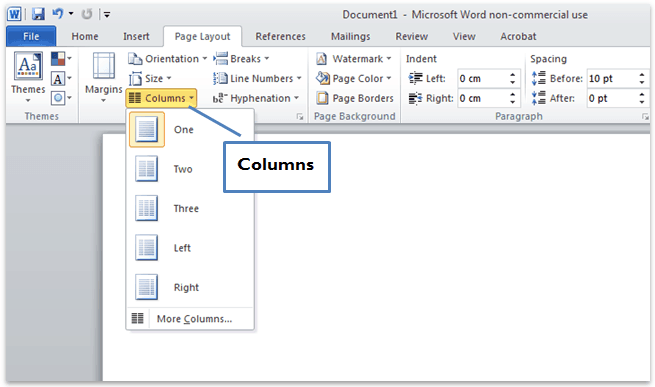The height and width of the screenshot is (387, 655).
Task: Decrease the Indent Right value
Action: [x=513, y=102]
